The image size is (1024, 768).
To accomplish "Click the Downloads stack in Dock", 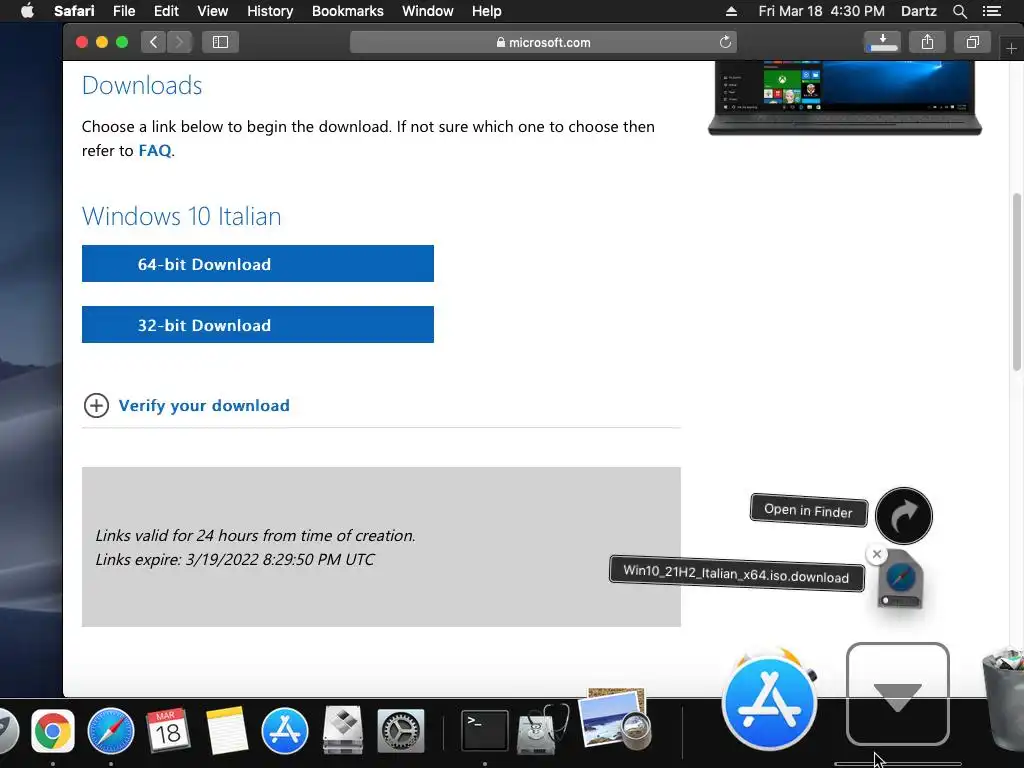I will 897,694.
